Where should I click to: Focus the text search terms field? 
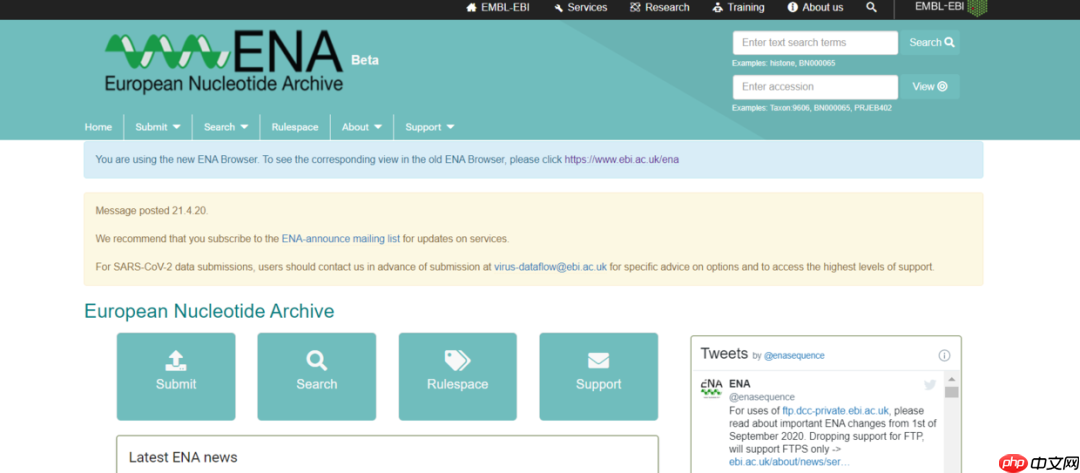816,43
